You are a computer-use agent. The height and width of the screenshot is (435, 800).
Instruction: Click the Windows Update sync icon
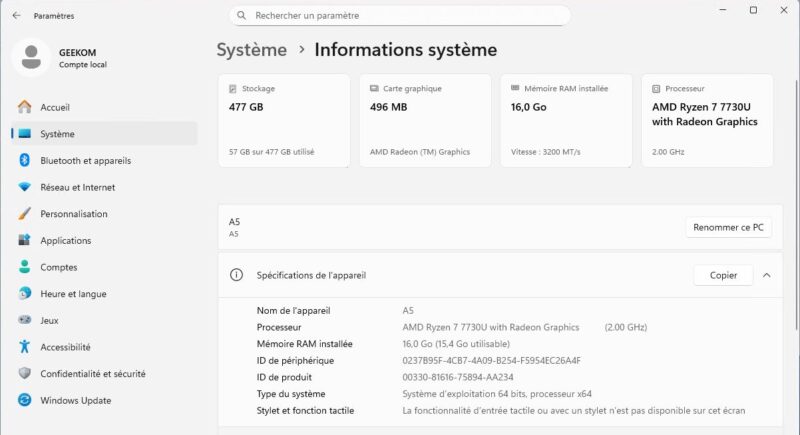pos(24,400)
